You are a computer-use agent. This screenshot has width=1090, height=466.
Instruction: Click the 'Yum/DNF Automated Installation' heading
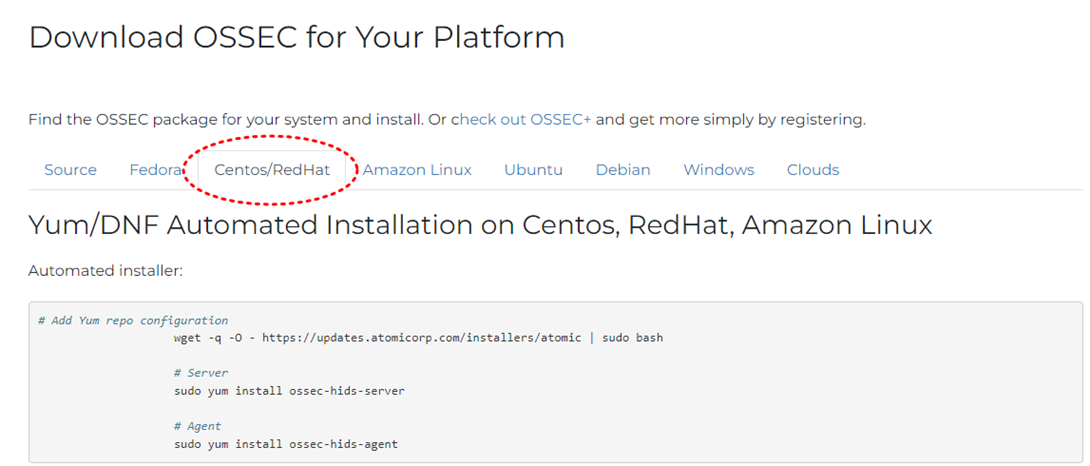(x=480, y=225)
